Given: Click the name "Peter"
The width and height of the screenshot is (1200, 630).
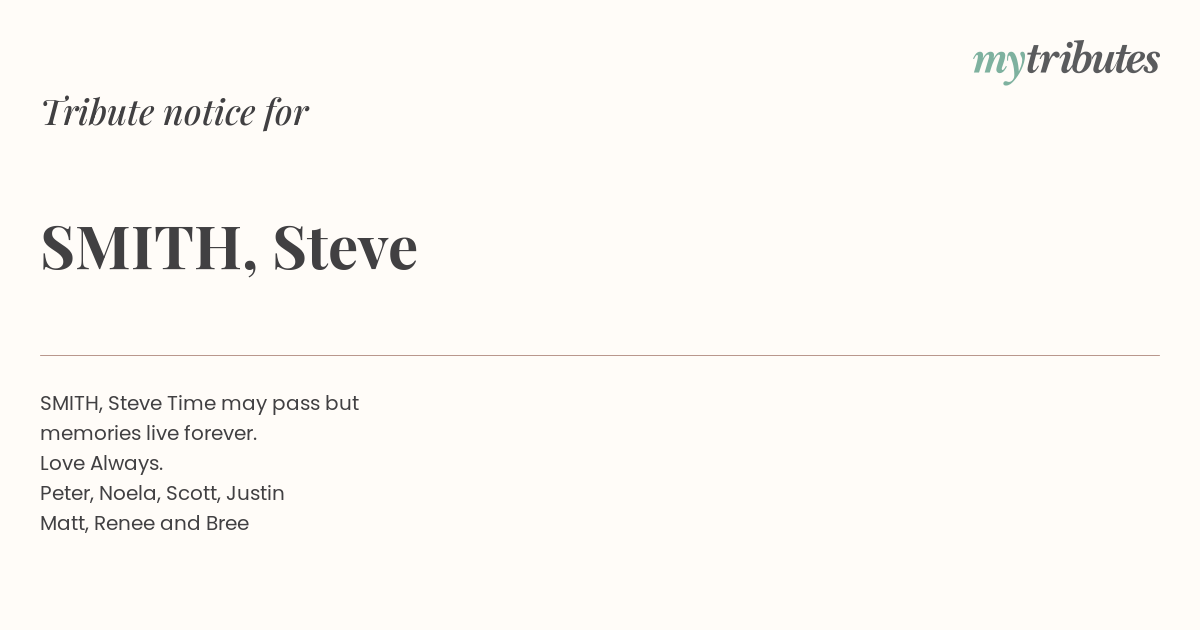Looking at the screenshot, I should tap(64, 493).
